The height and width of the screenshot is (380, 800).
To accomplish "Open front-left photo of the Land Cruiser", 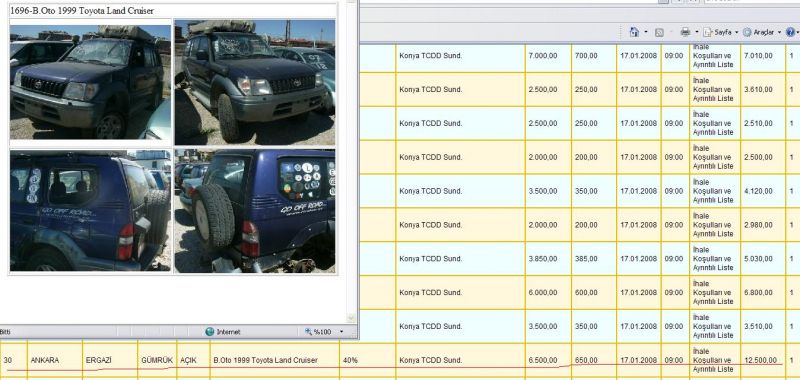I will click(x=90, y=82).
